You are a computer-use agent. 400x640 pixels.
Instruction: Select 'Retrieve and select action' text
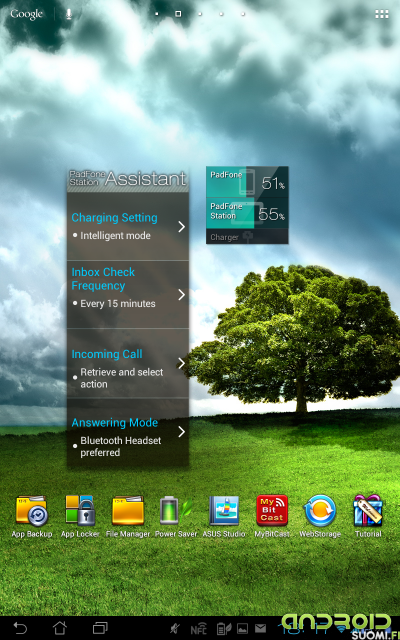[x=122, y=378]
